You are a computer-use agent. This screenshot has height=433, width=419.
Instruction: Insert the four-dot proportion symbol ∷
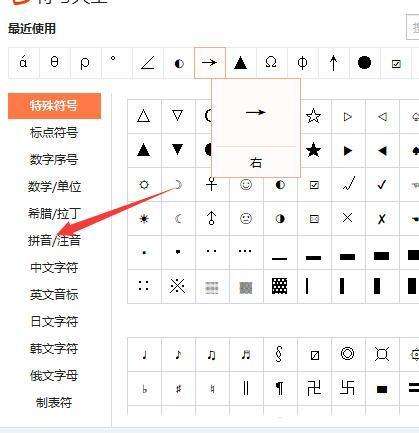pos(144,286)
